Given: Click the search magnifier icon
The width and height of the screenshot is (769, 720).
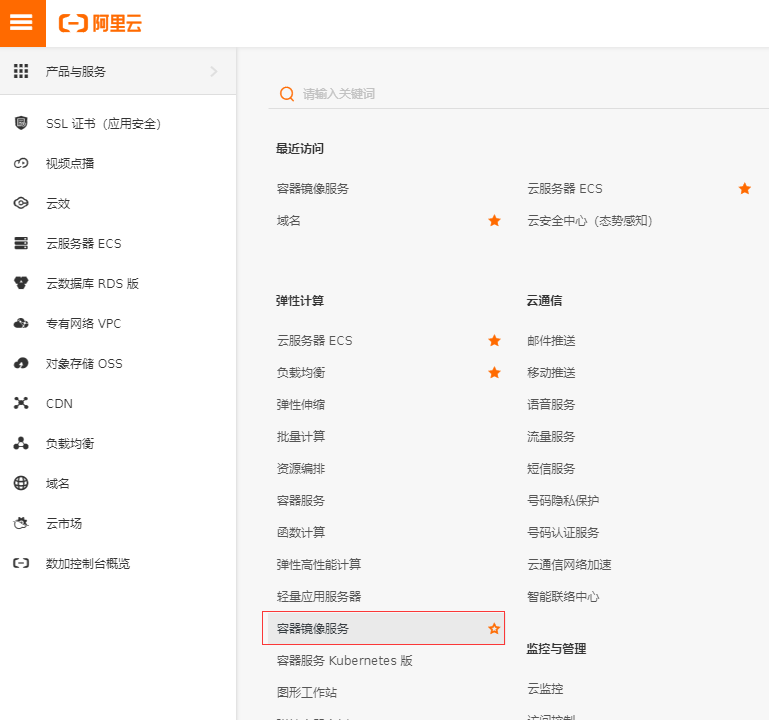Looking at the screenshot, I should (287, 94).
